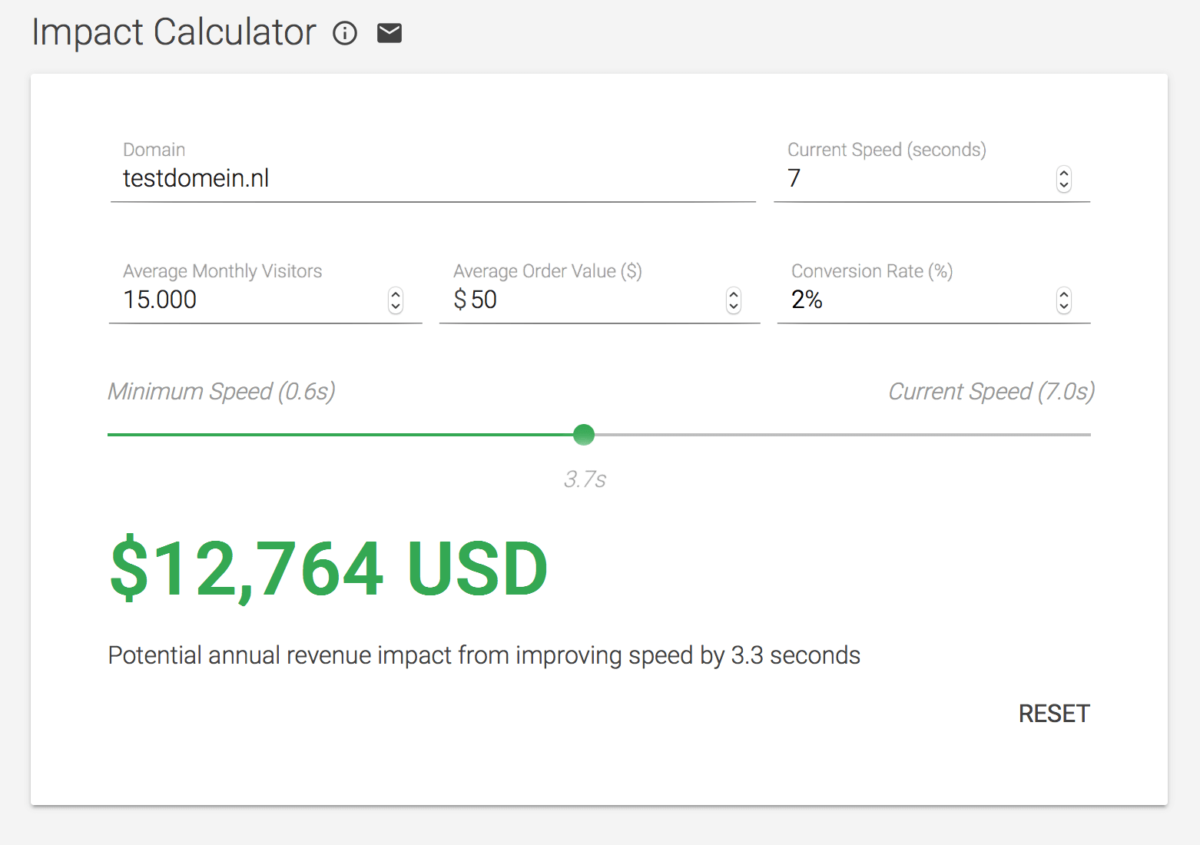Click the info icon beside Impact Calculator
The width and height of the screenshot is (1200, 845).
(345, 34)
